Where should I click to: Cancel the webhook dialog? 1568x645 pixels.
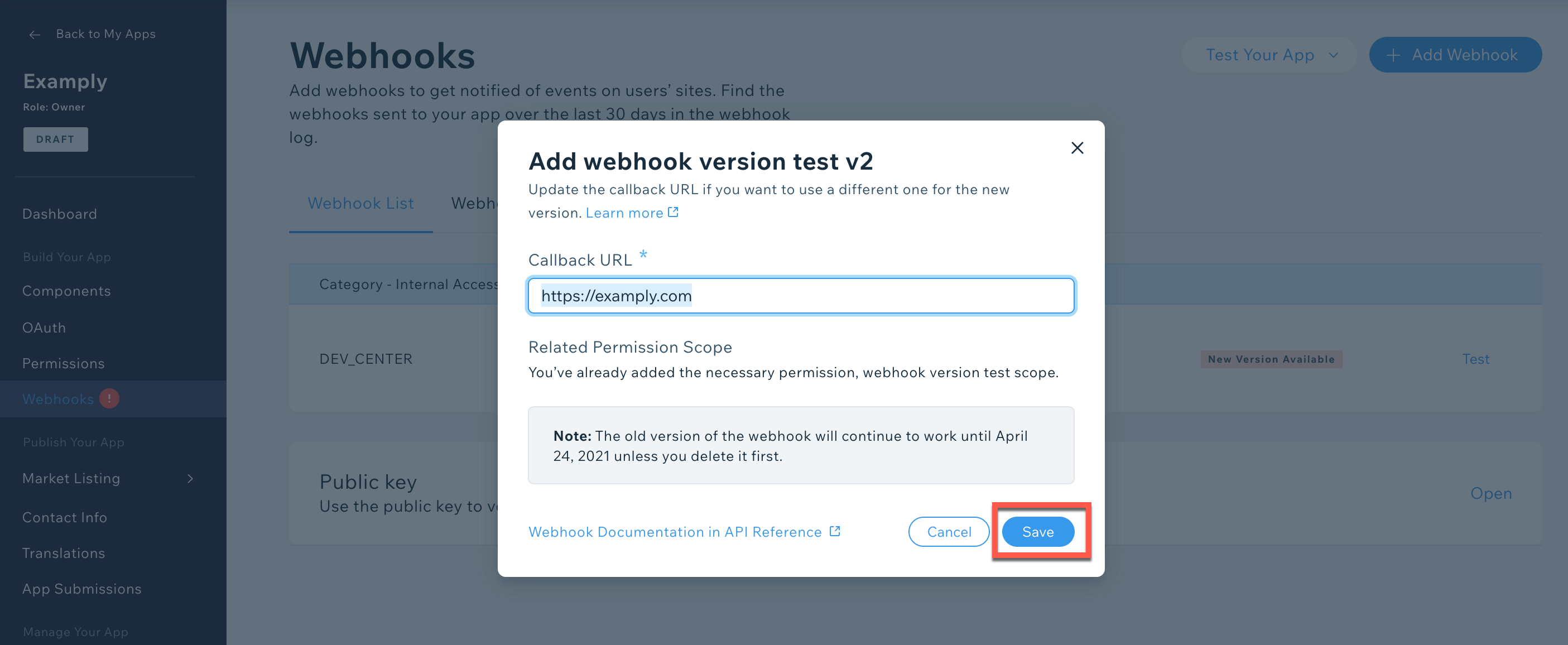coord(949,531)
